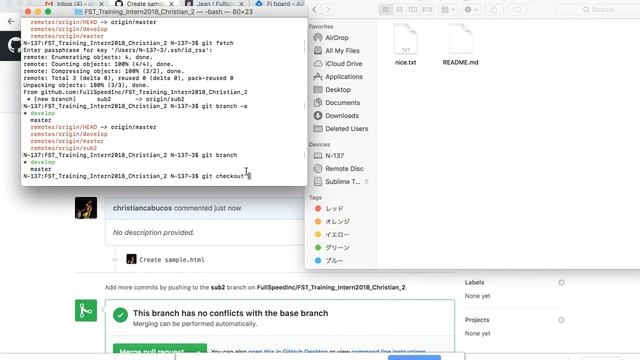Go back in Finder window
This screenshot has width=640, height=360.
pos(315,9)
